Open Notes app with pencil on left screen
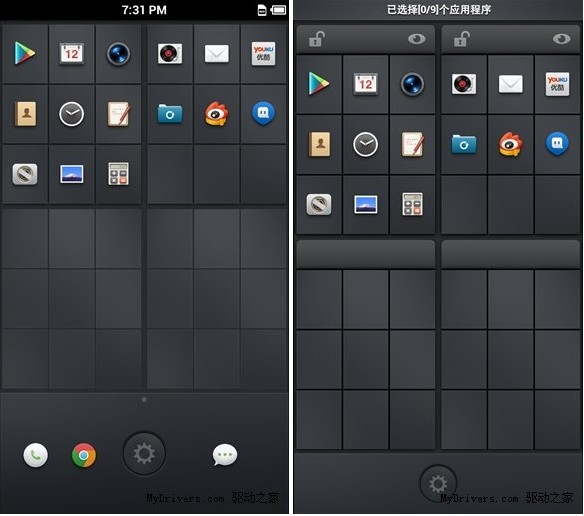The width and height of the screenshot is (584, 516). coord(118,114)
